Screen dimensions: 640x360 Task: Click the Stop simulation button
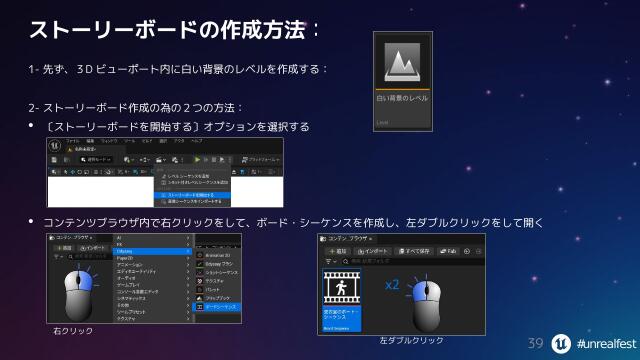coord(213,160)
